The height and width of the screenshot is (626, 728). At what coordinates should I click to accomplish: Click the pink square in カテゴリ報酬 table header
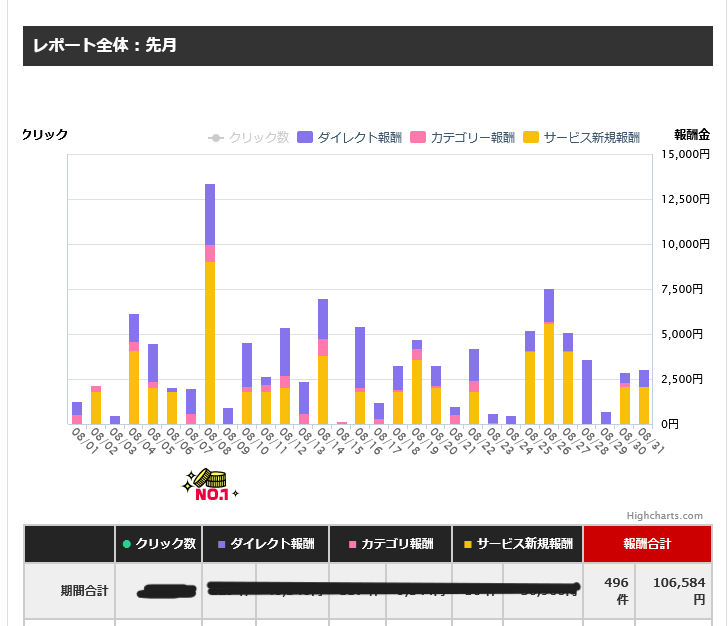pos(352,544)
